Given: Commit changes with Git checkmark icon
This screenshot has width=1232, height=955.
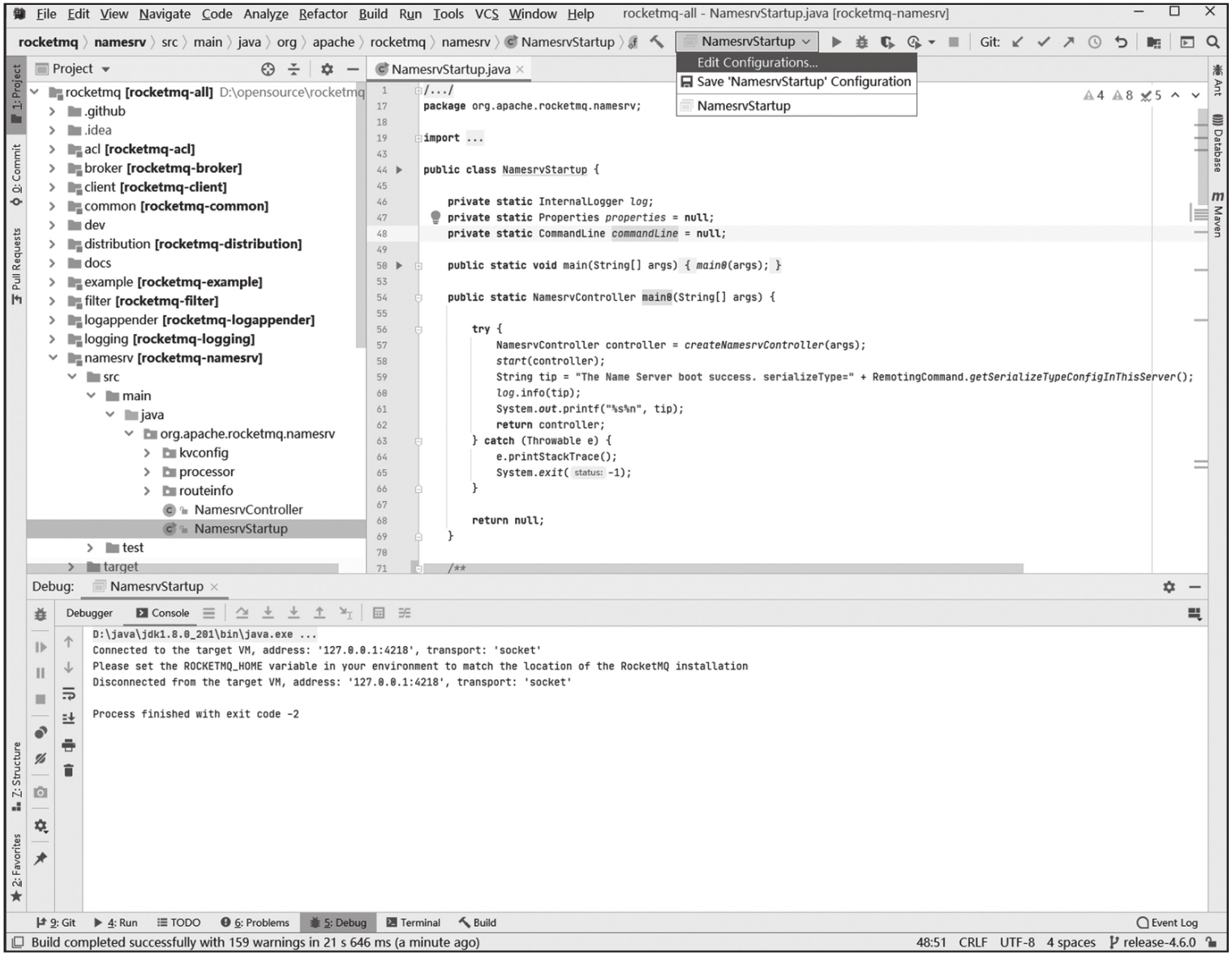Looking at the screenshot, I should pos(1044,41).
